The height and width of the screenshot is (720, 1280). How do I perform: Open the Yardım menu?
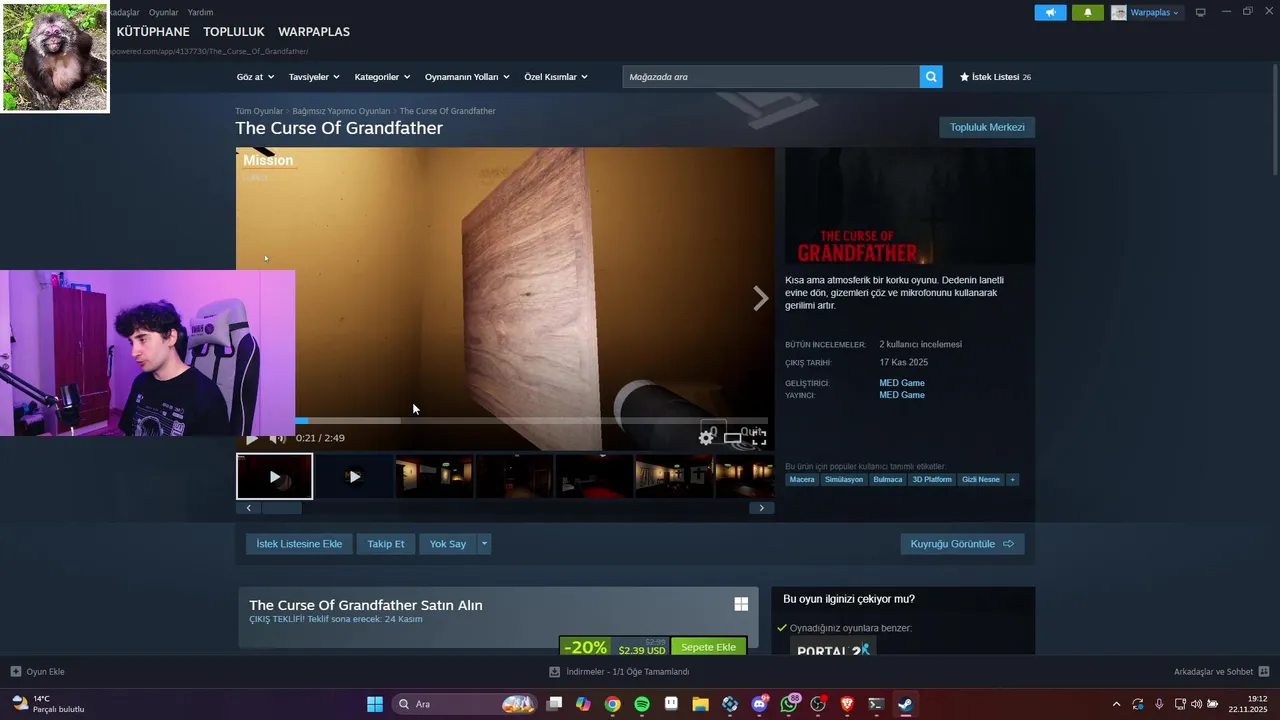tap(200, 12)
